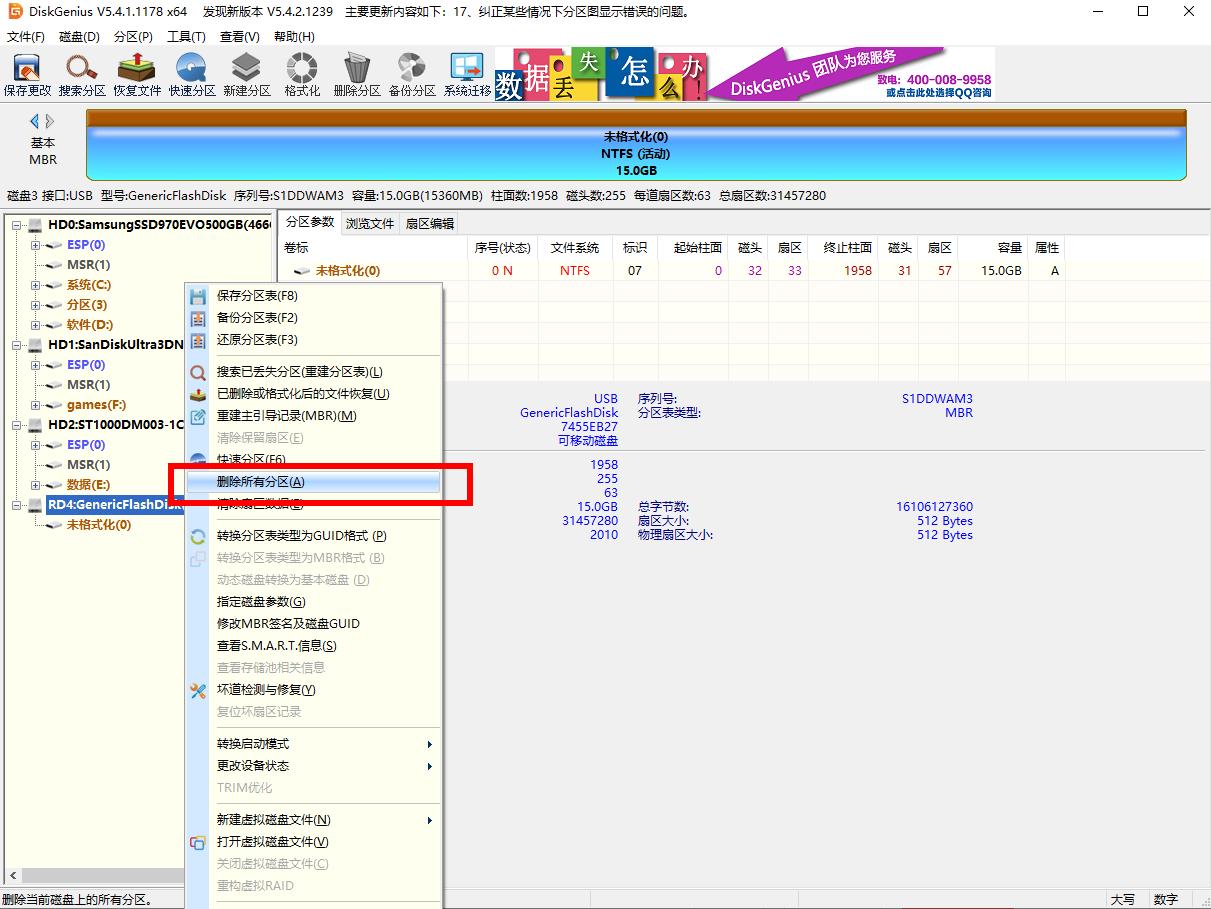This screenshot has width=1211, height=909.
Task: Select the 格式化 format icon
Action: pyautogui.click(x=301, y=73)
